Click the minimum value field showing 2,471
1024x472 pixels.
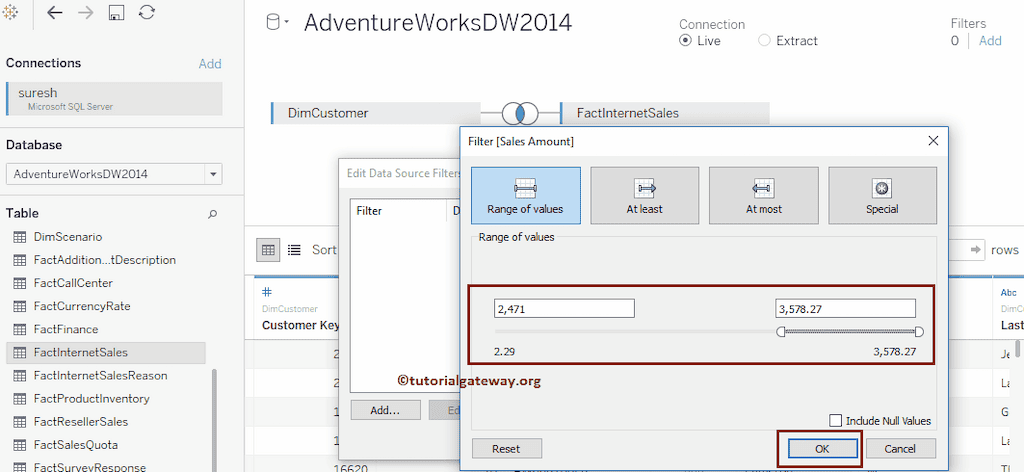point(564,309)
